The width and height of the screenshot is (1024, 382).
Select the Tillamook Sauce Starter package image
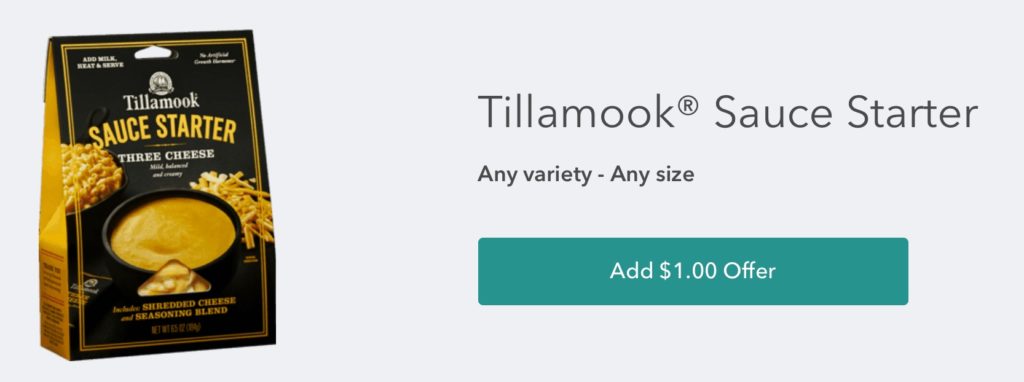tap(157, 194)
